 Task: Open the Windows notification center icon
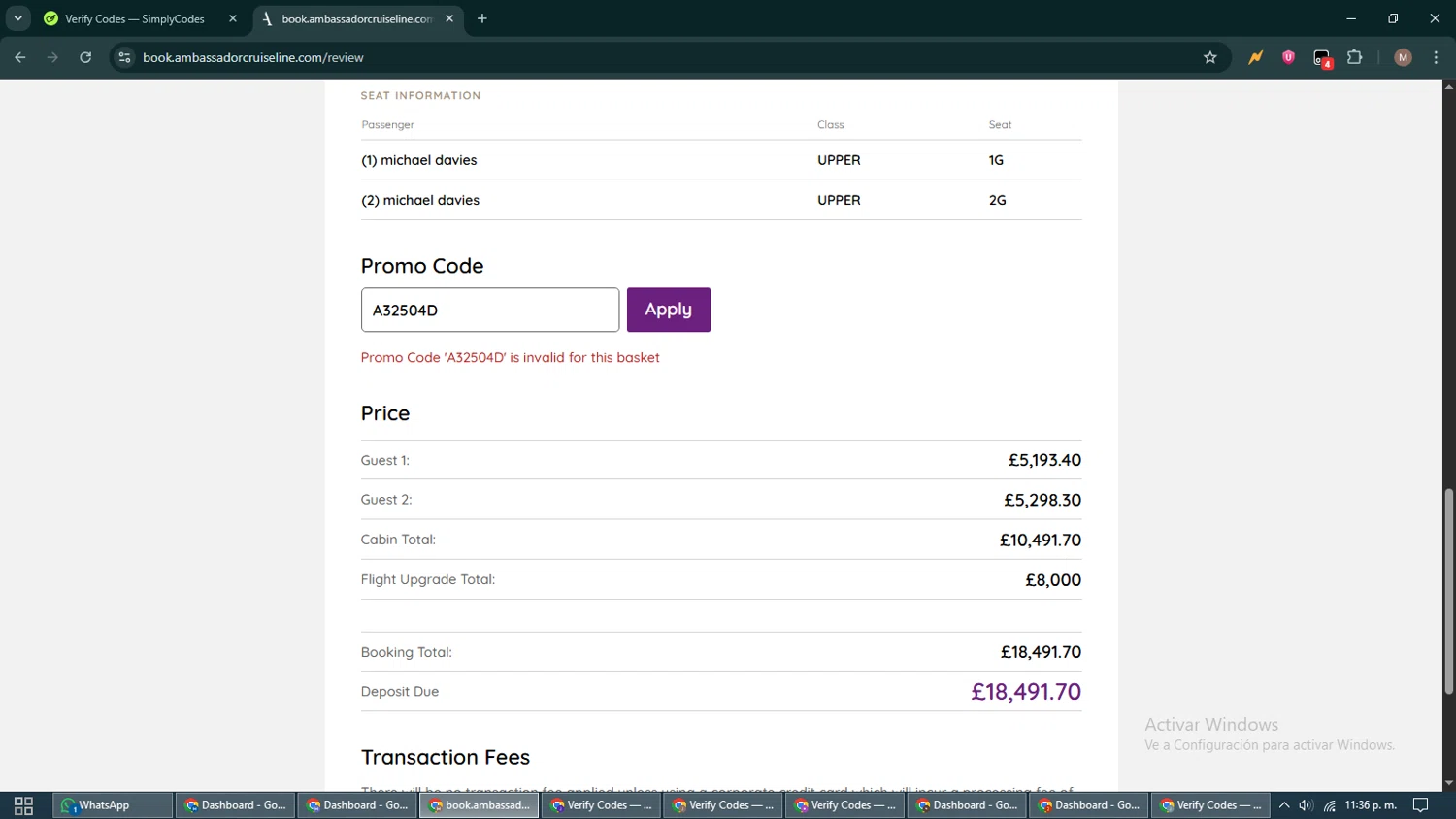(1421, 805)
